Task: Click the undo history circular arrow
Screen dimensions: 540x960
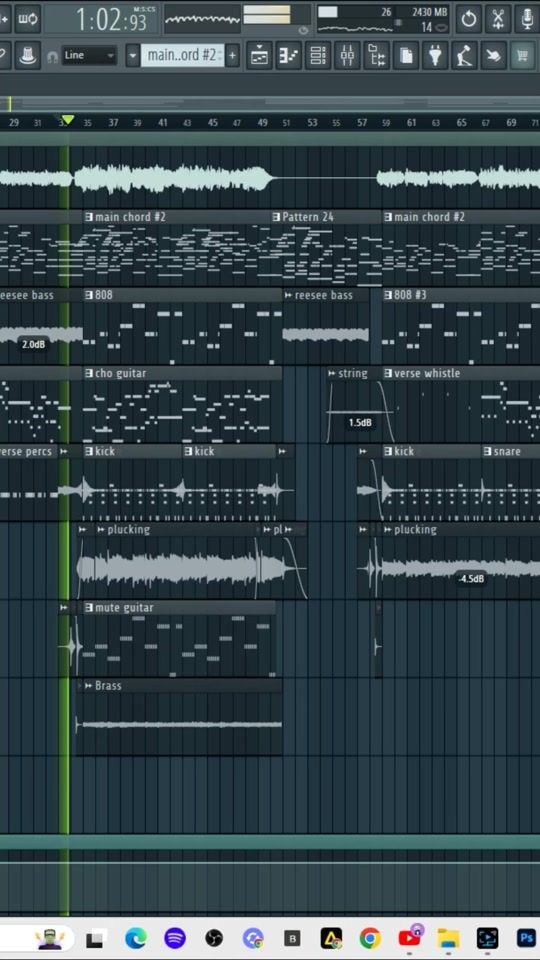Action: click(x=469, y=19)
